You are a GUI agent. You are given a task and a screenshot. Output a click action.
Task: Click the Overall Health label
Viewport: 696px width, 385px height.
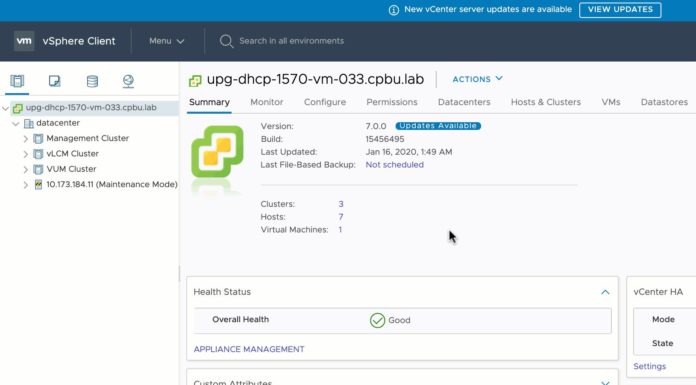(x=241, y=320)
